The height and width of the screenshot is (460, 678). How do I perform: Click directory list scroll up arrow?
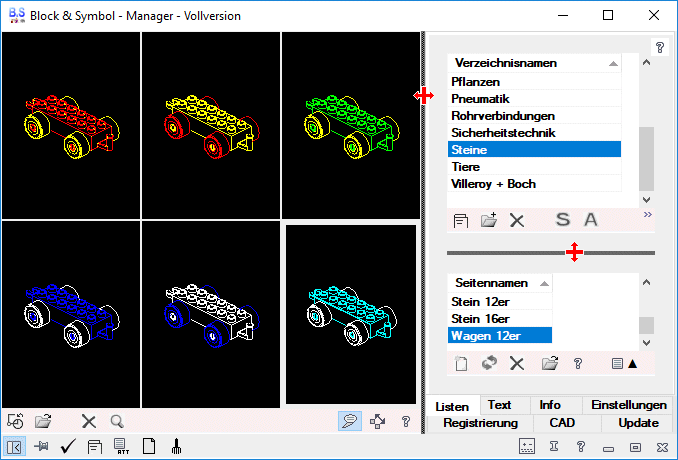(647, 63)
